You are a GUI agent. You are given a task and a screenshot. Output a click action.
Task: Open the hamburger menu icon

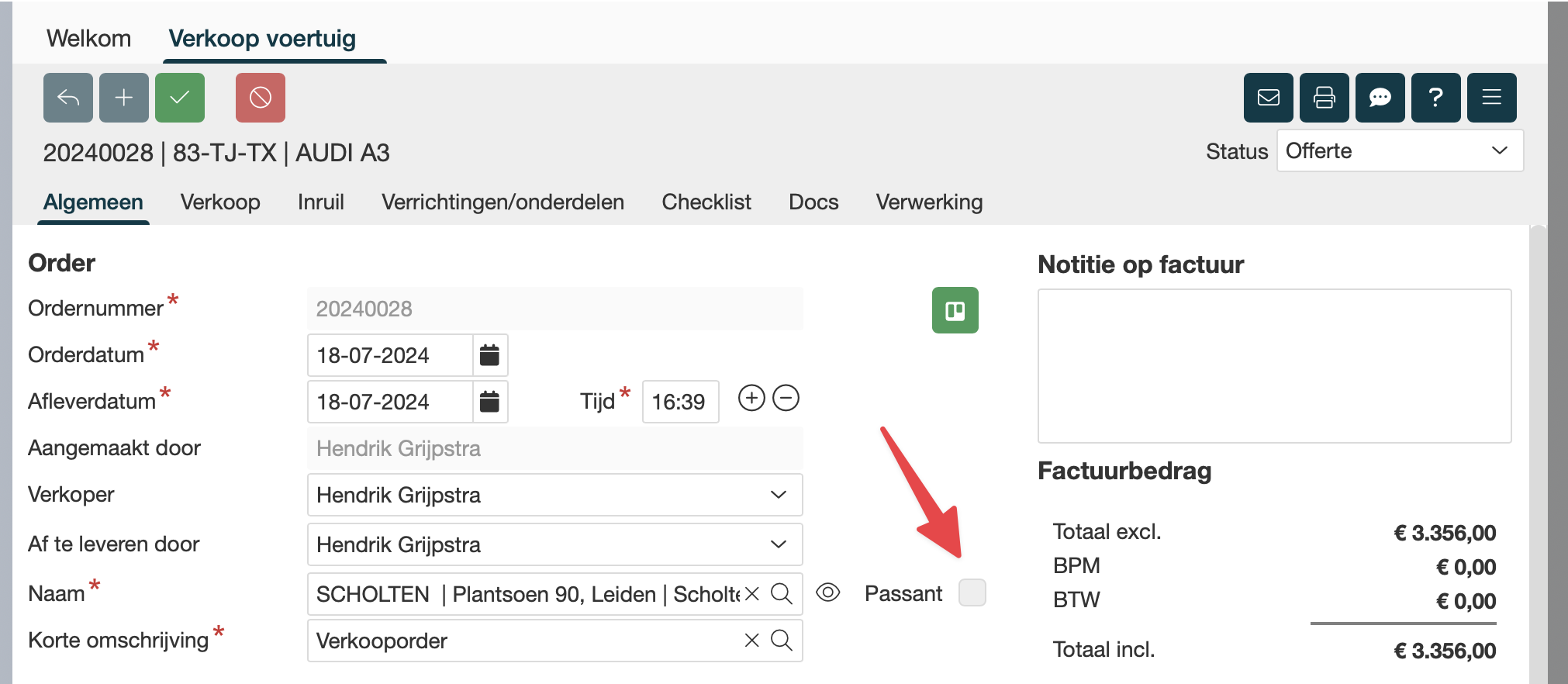pyautogui.click(x=1491, y=98)
